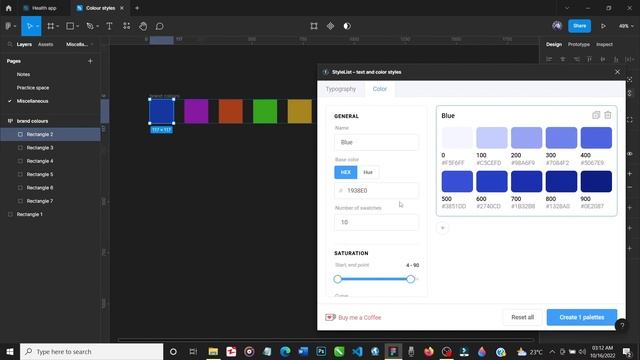Click the Number of swatches field
Viewport: 640px width, 360px height.
pos(376,222)
